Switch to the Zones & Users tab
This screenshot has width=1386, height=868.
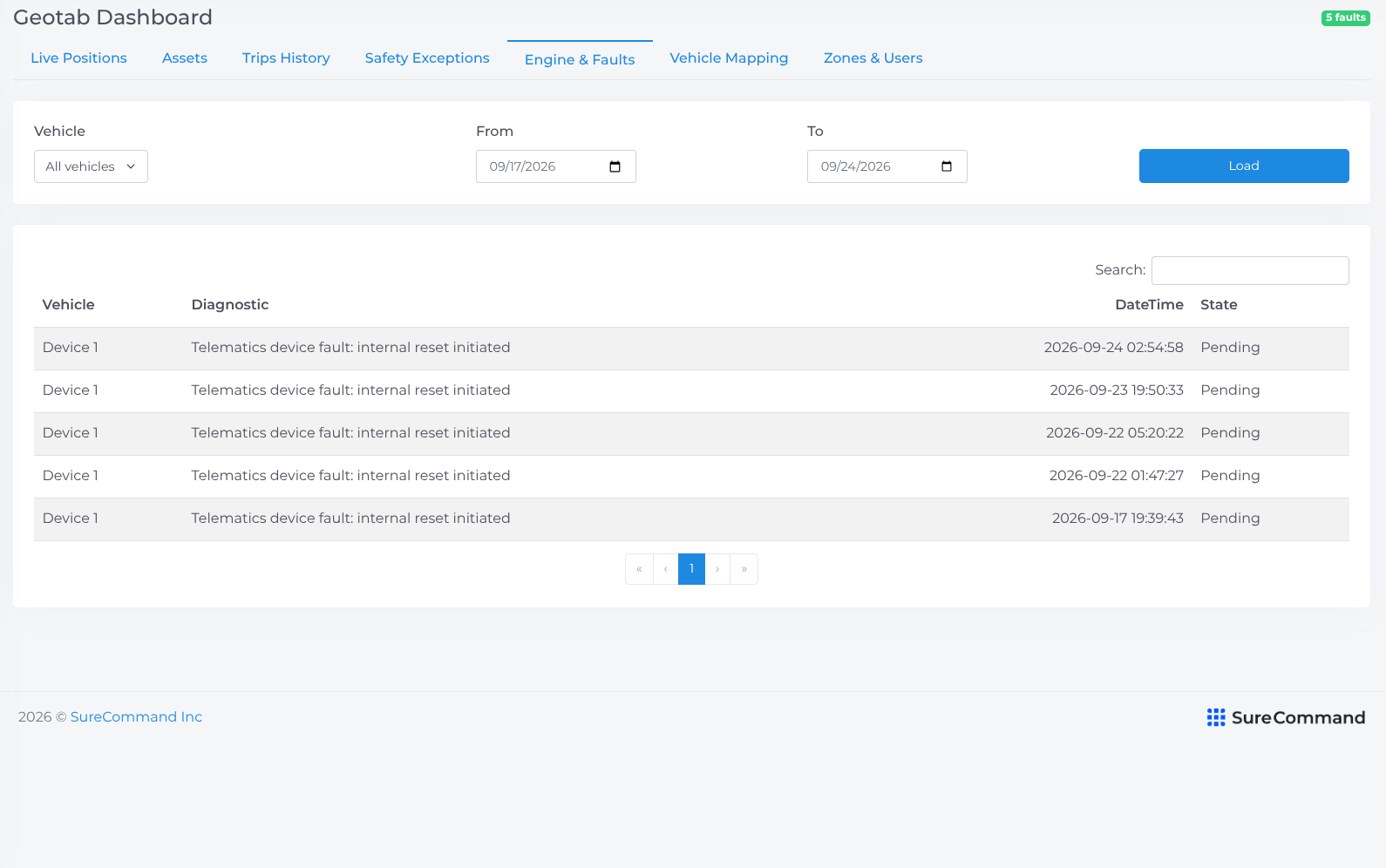873,58
